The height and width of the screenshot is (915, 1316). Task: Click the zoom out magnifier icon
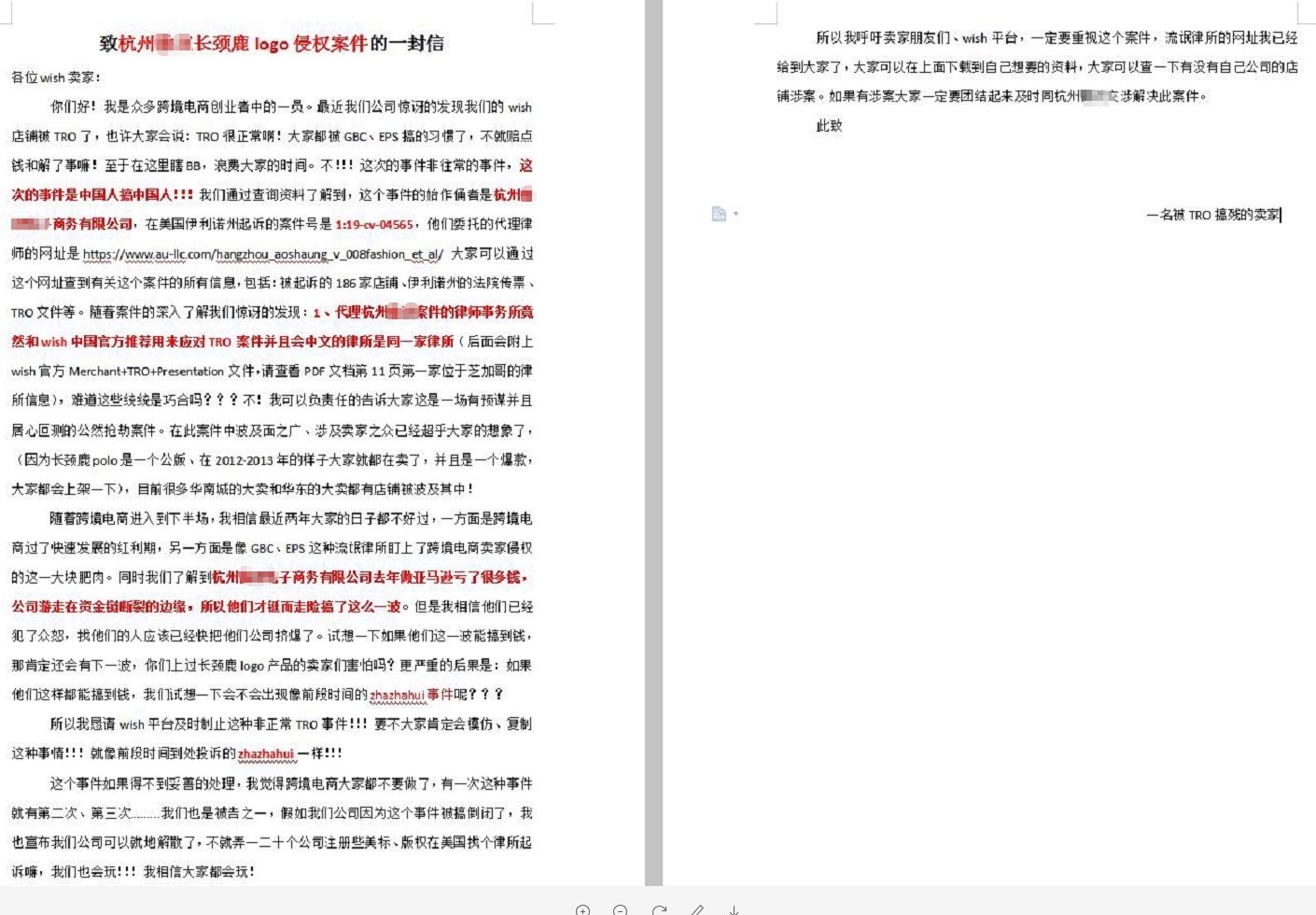click(621, 910)
